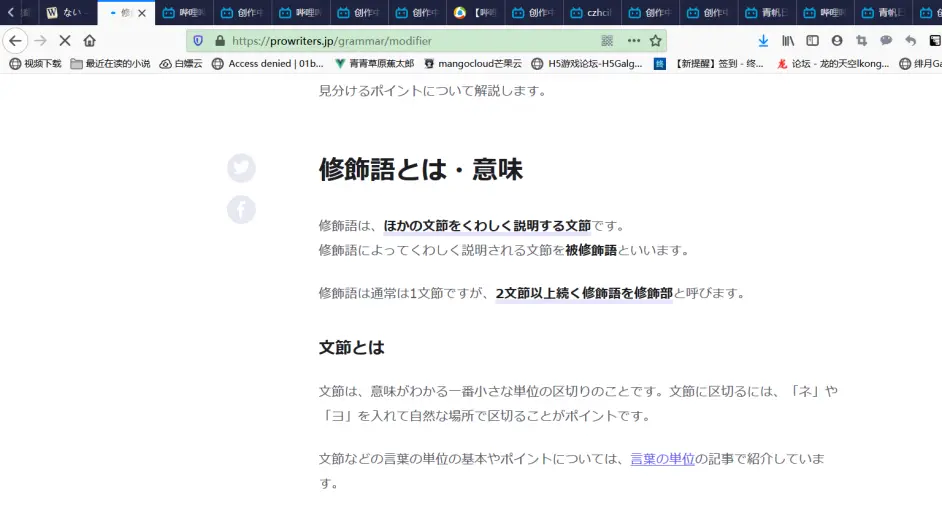Open the 论坛 - 龙的天空 bookmark
942x530 pixels.
pos(833,64)
